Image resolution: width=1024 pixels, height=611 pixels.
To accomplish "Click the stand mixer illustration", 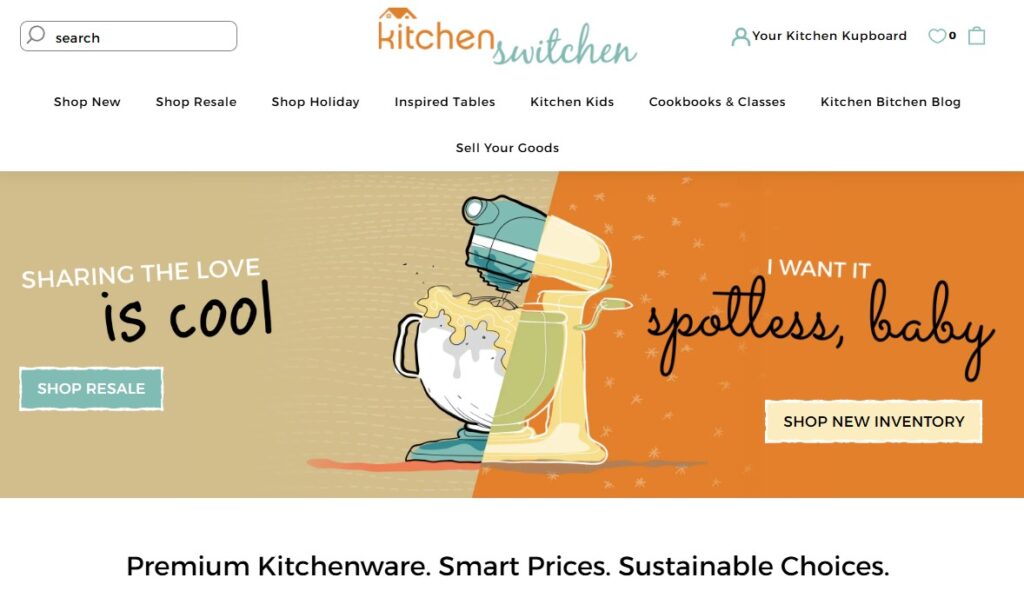I will (x=508, y=330).
